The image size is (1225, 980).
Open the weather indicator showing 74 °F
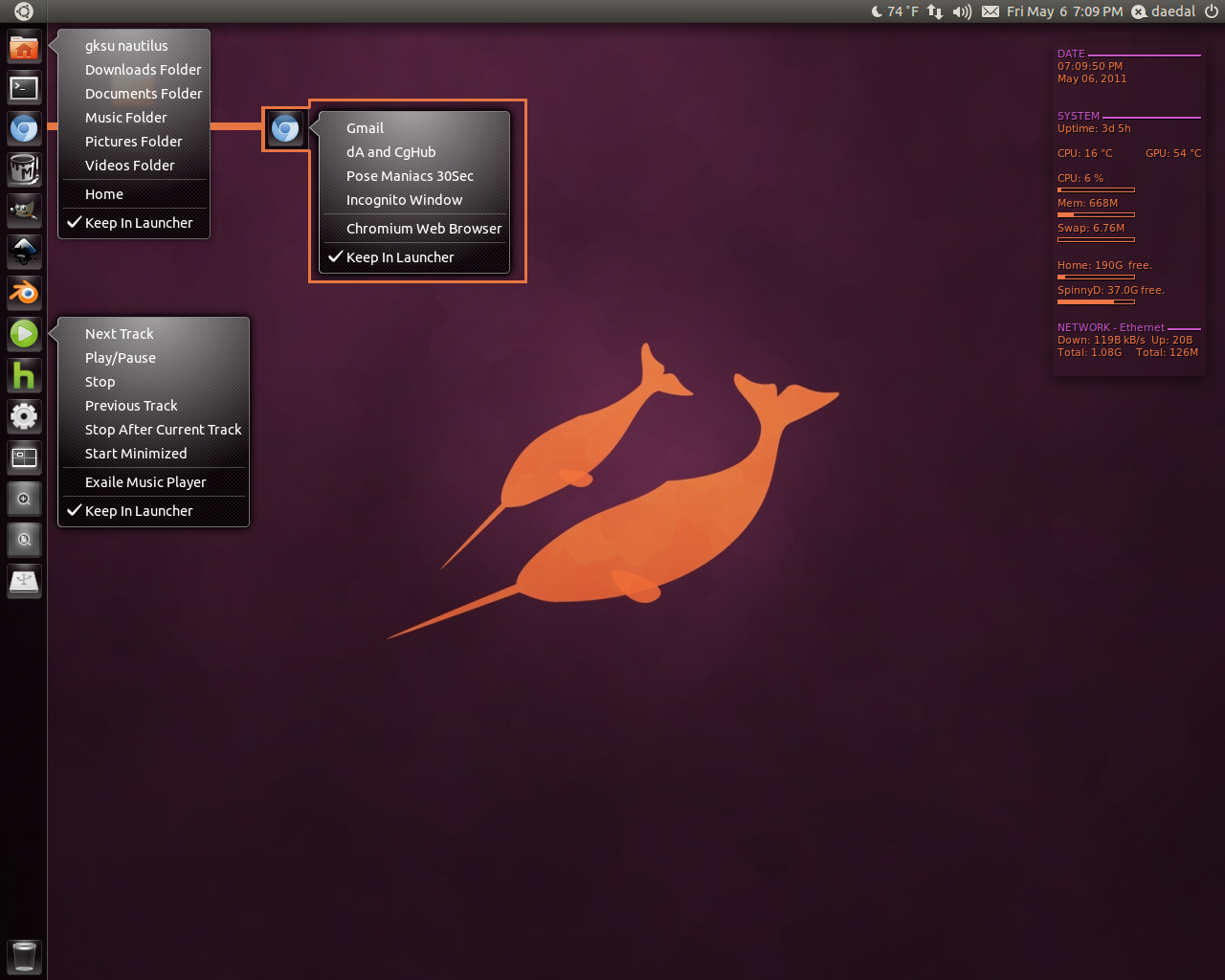pos(895,11)
